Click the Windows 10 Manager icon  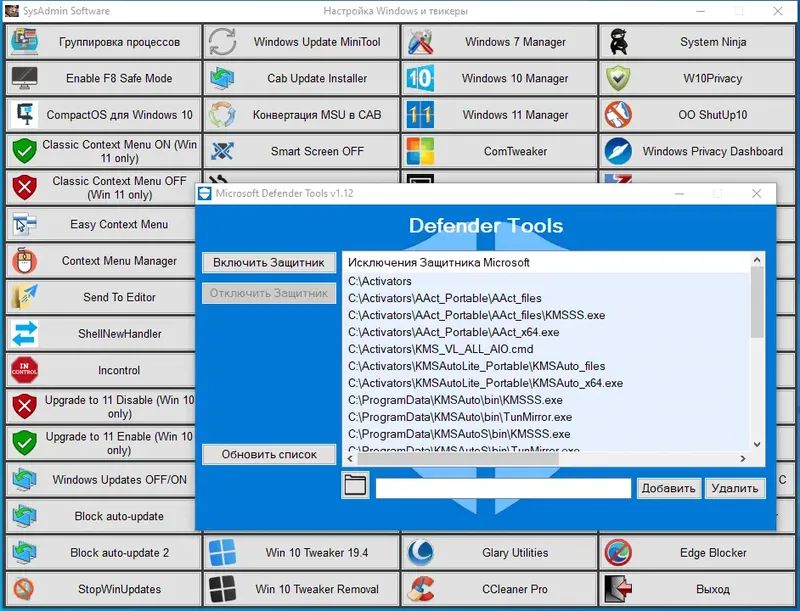(x=420, y=78)
